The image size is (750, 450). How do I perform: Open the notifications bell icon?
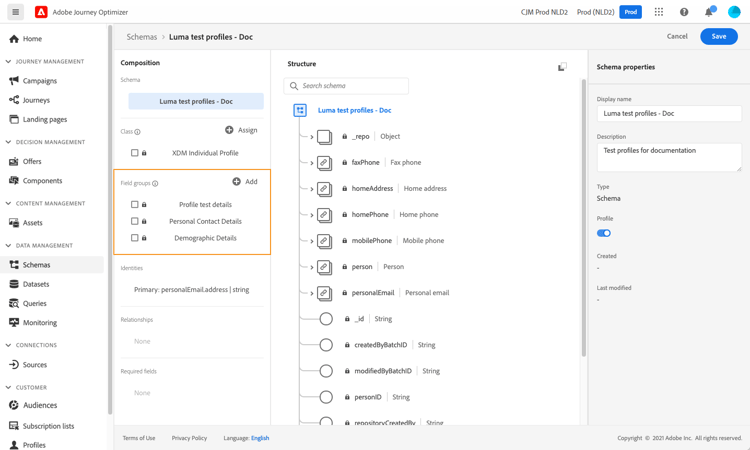[708, 12]
